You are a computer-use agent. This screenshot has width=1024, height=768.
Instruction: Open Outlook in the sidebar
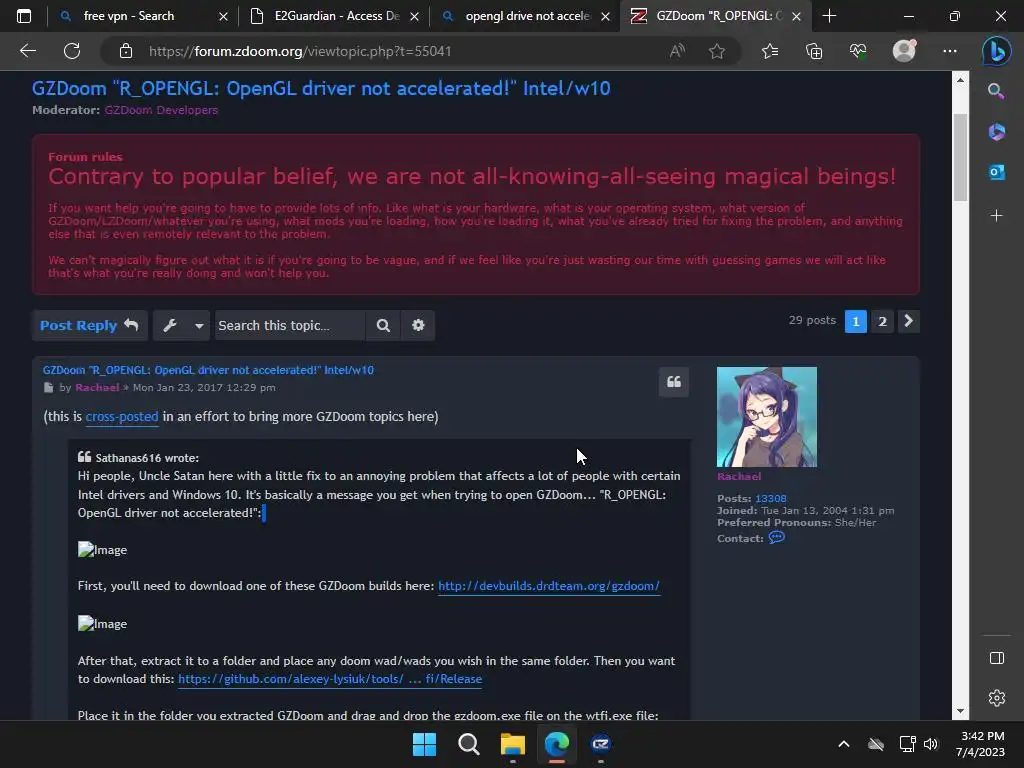[x=996, y=172]
